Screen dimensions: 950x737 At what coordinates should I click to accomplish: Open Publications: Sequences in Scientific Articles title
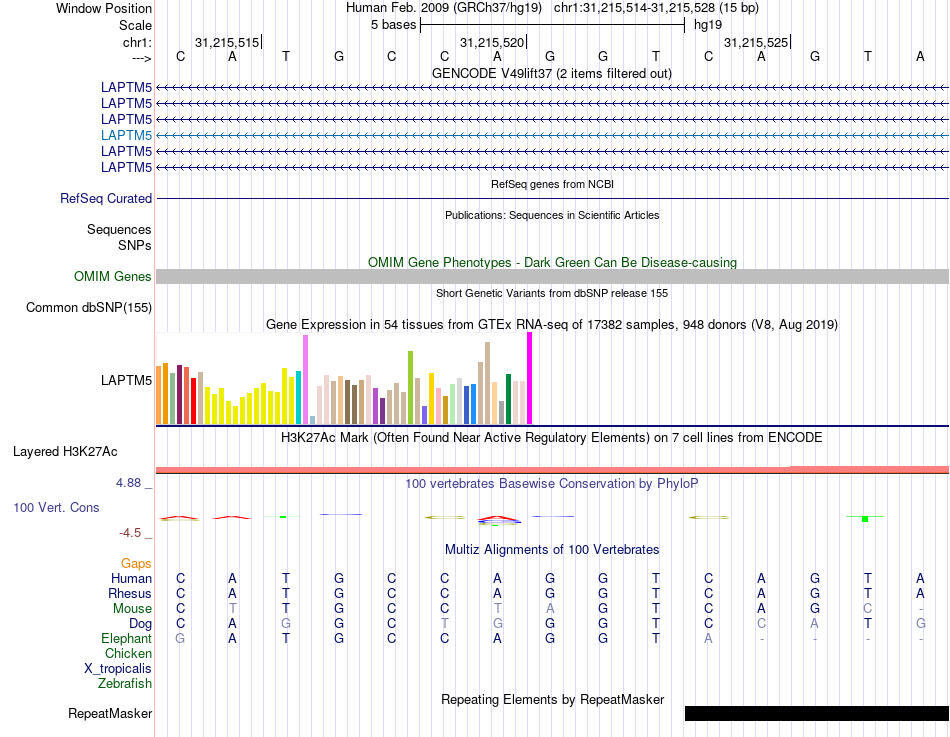point(552,215)
